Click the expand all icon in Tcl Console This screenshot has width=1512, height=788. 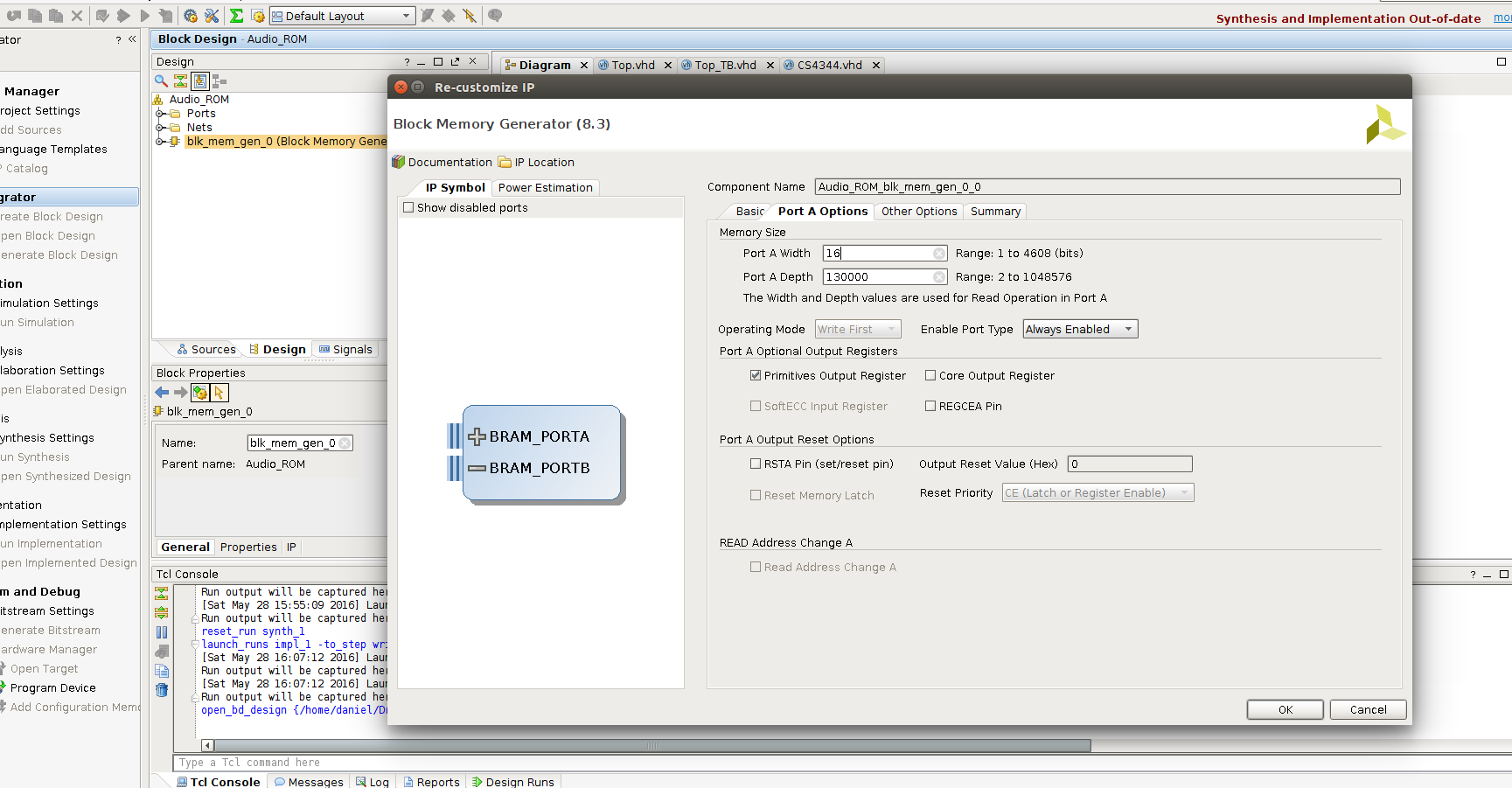(x=162, y=612)
